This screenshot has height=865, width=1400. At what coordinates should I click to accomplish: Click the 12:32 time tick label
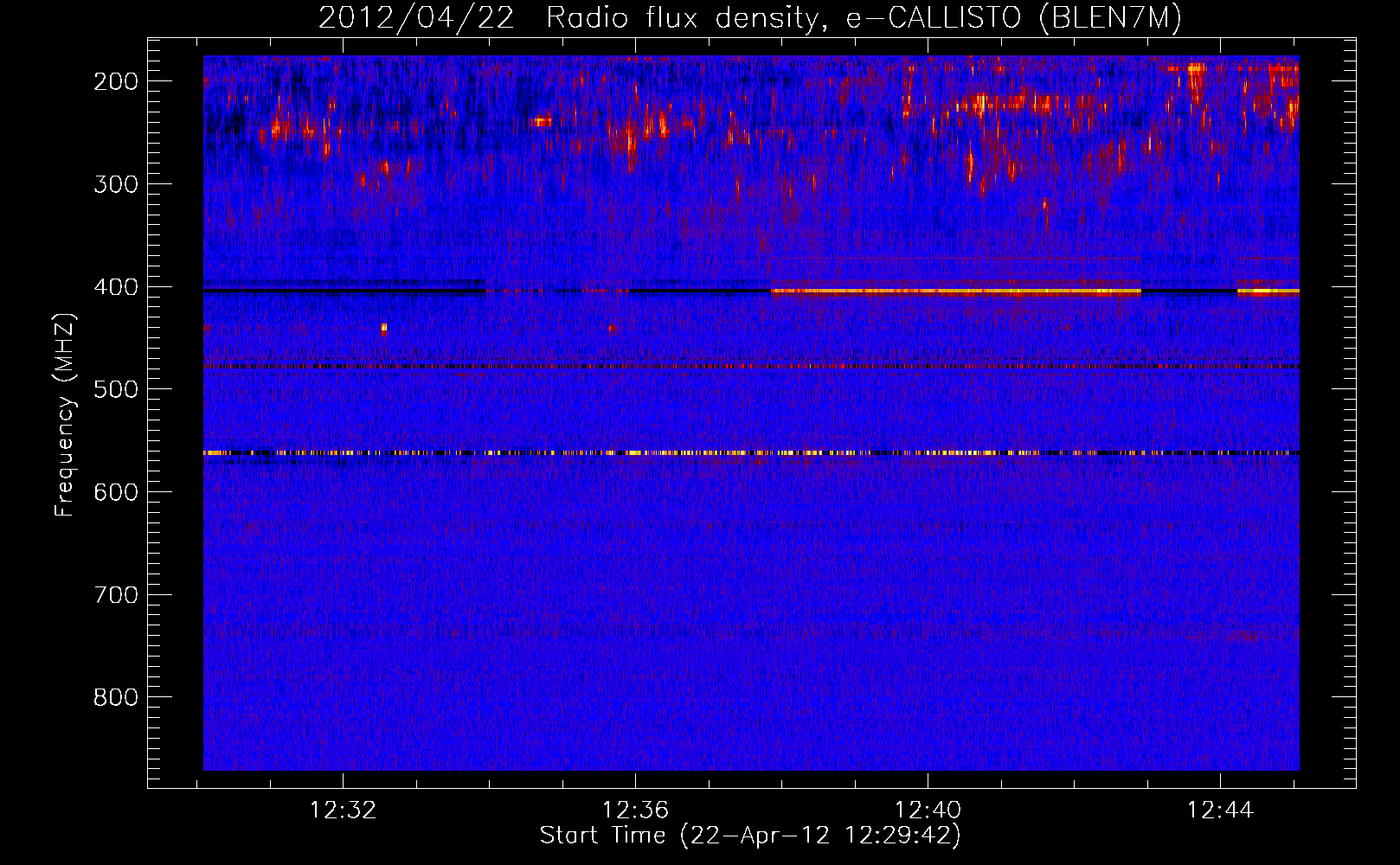point(344,811)
